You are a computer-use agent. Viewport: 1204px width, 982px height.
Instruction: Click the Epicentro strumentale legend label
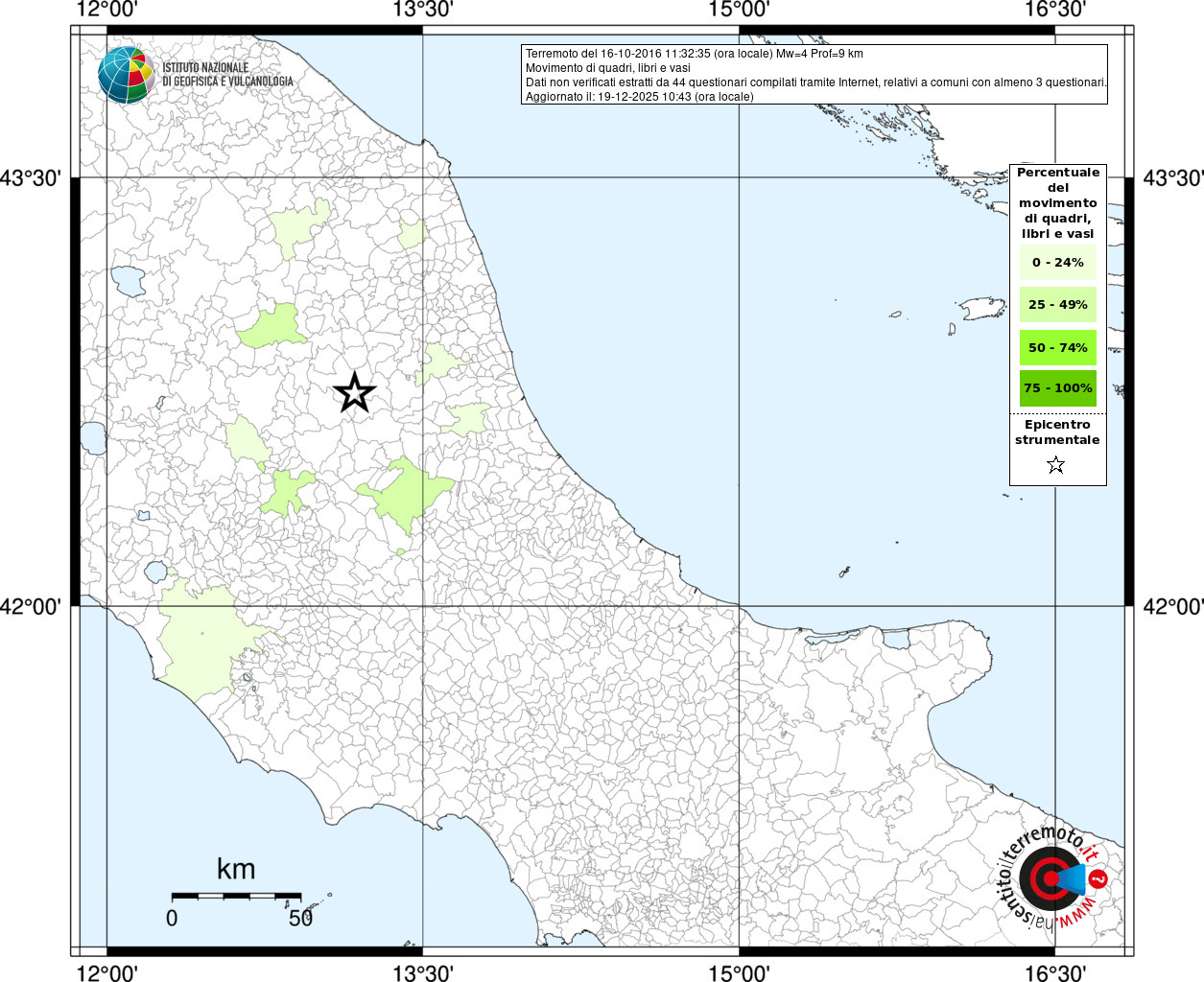(x=1057, y=433)
